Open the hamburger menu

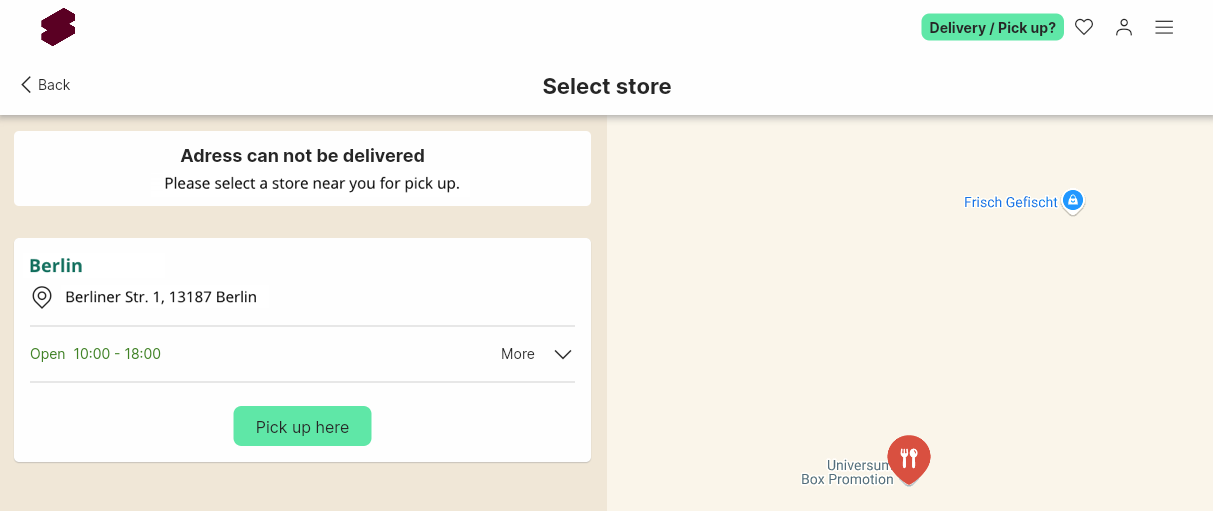1164,28
